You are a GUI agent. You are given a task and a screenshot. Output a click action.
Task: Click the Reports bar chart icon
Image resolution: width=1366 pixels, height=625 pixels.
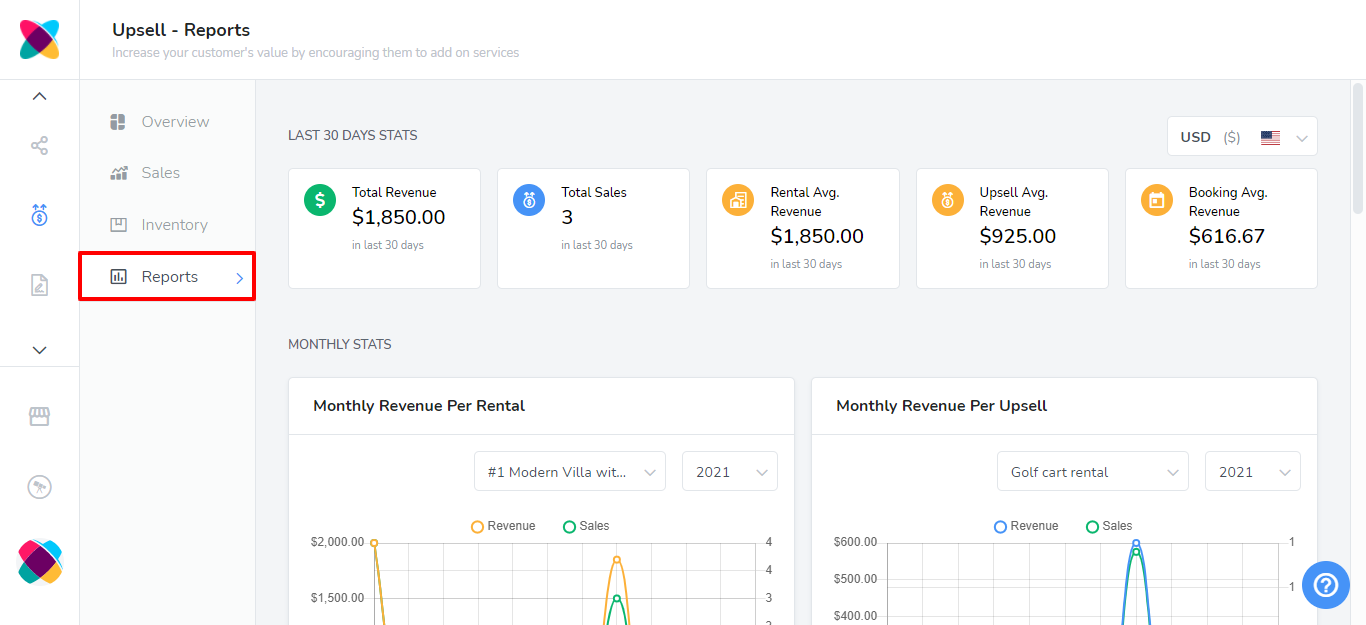coord(118,277)
